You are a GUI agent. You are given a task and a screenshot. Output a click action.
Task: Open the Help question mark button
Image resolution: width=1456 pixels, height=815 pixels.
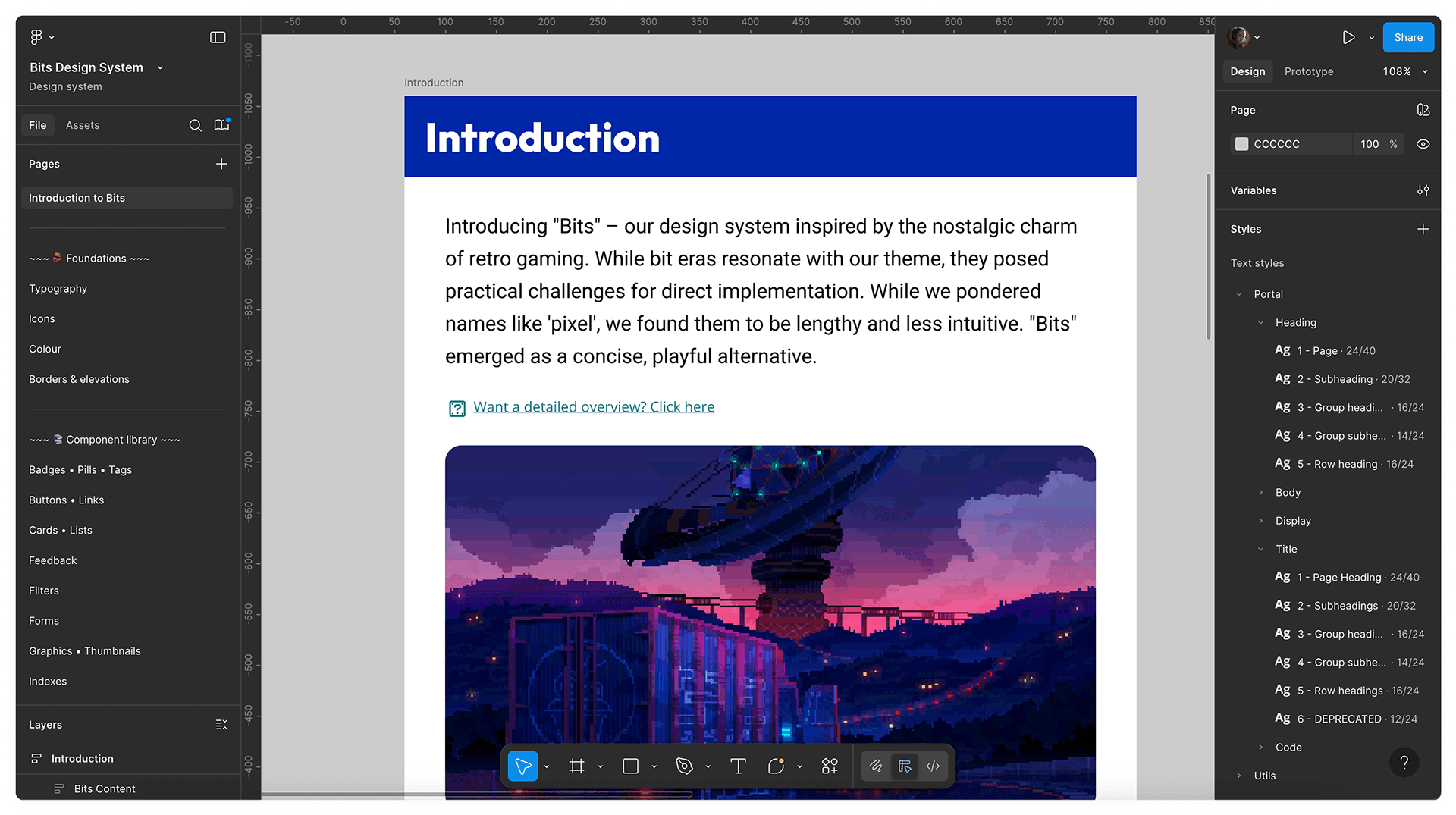click(1404, 763)
